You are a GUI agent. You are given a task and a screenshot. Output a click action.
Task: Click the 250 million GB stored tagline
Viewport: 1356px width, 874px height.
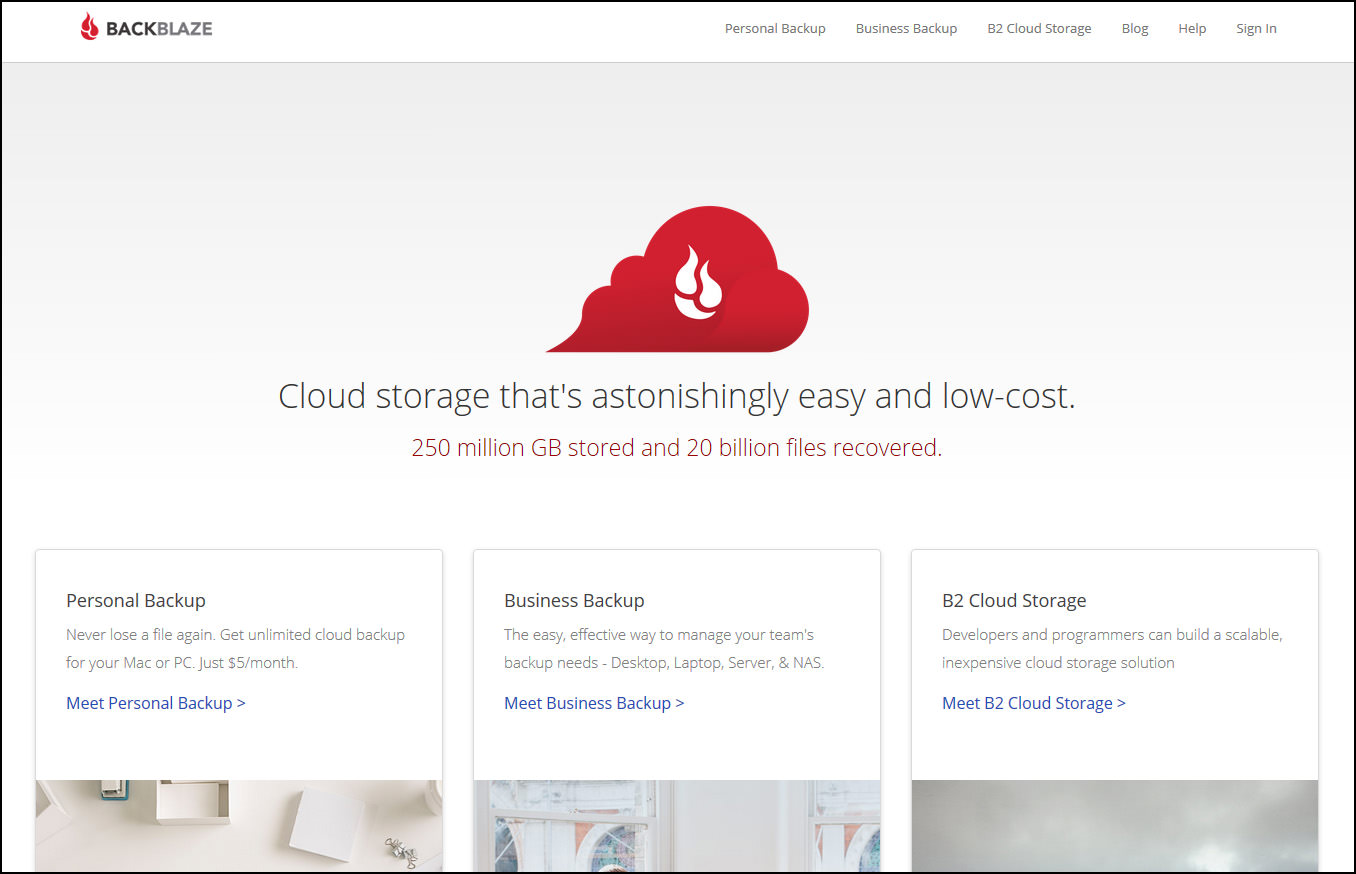(677, 448)
